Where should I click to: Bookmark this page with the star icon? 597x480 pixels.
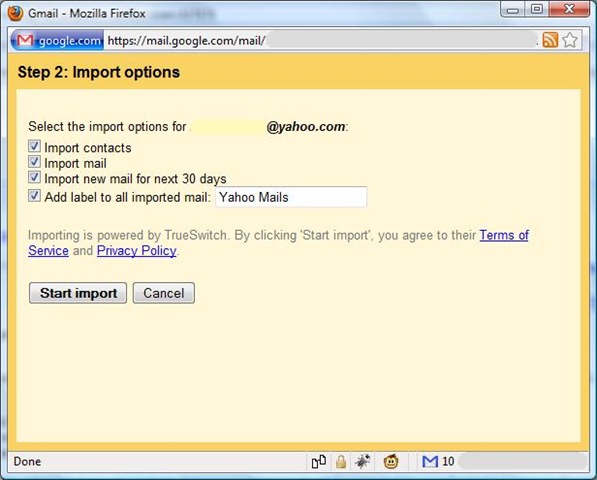(570, 40)
